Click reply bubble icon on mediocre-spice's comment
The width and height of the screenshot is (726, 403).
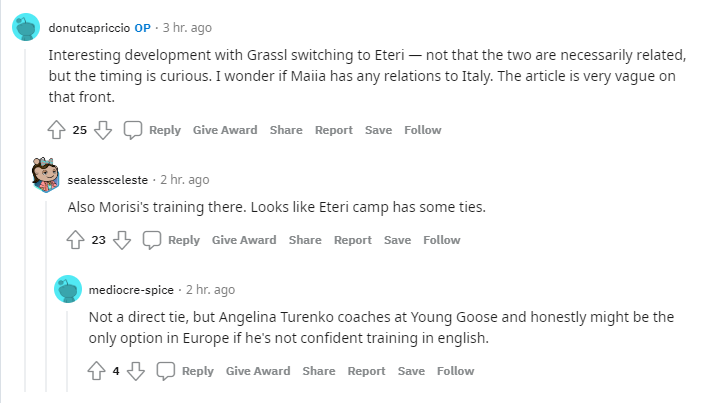(x=166, y=371)
